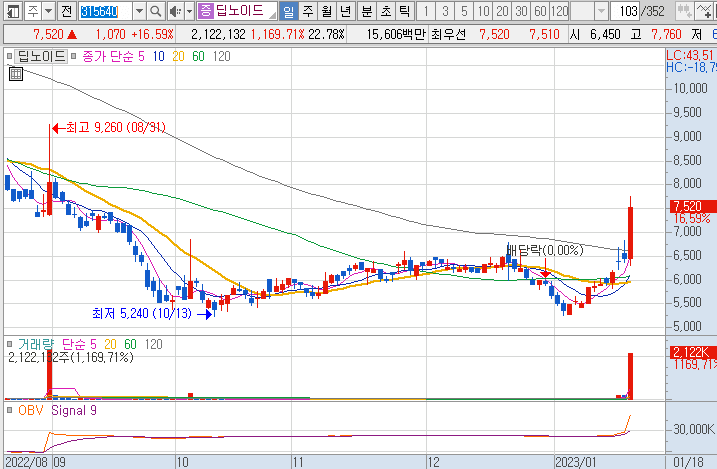The image size is (717, 469).
Task: Select the 120 interval button
Action: click(x=560, y=11)
